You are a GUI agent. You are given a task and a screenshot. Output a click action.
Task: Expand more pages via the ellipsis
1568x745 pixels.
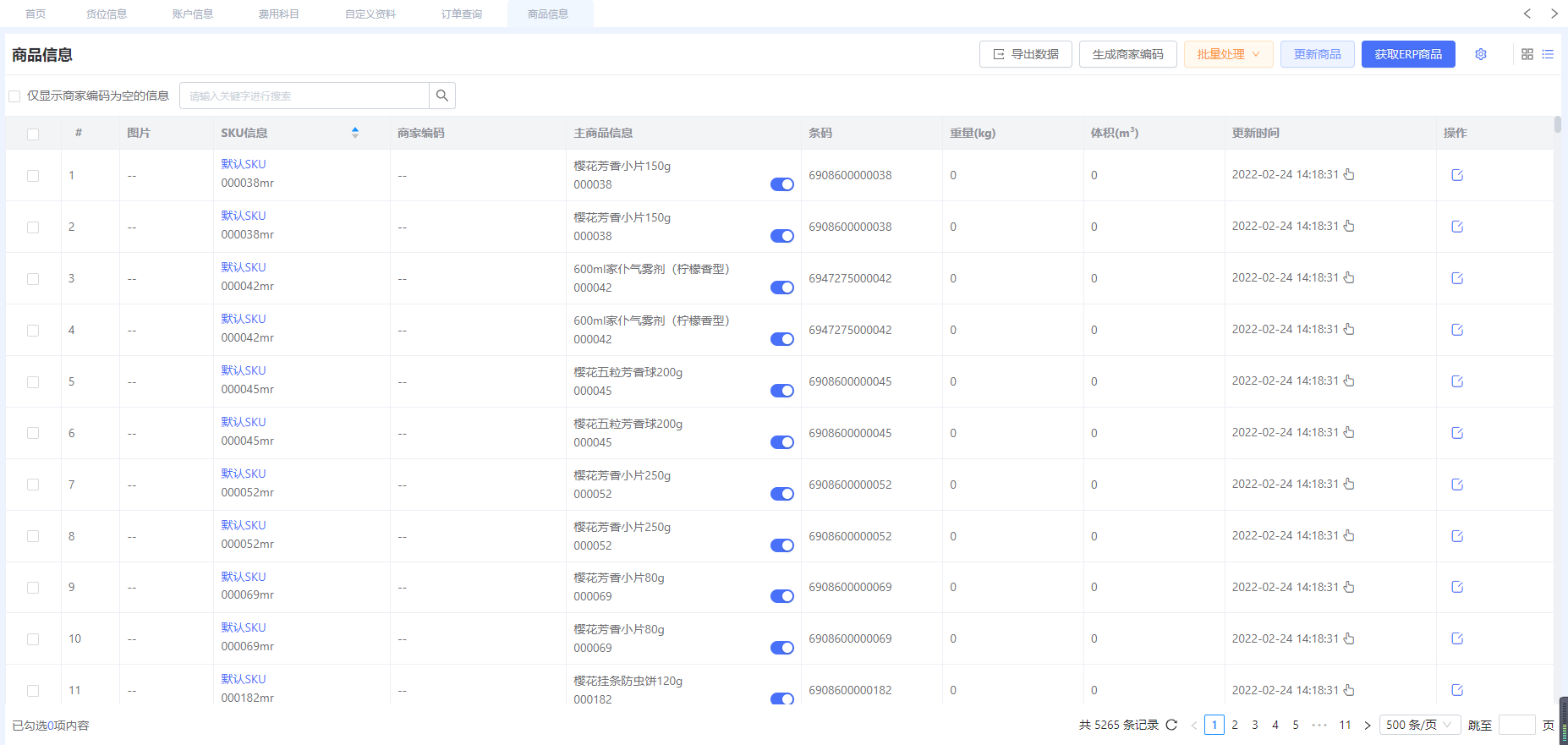1319,725
